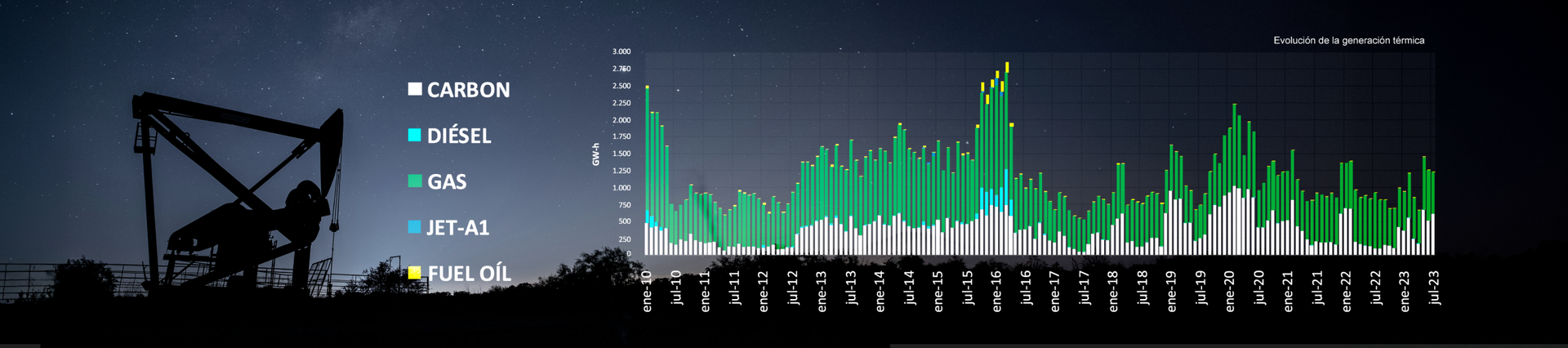Click the GAS legend label text
Screen dimensions: 1568x348
(447, 182)
